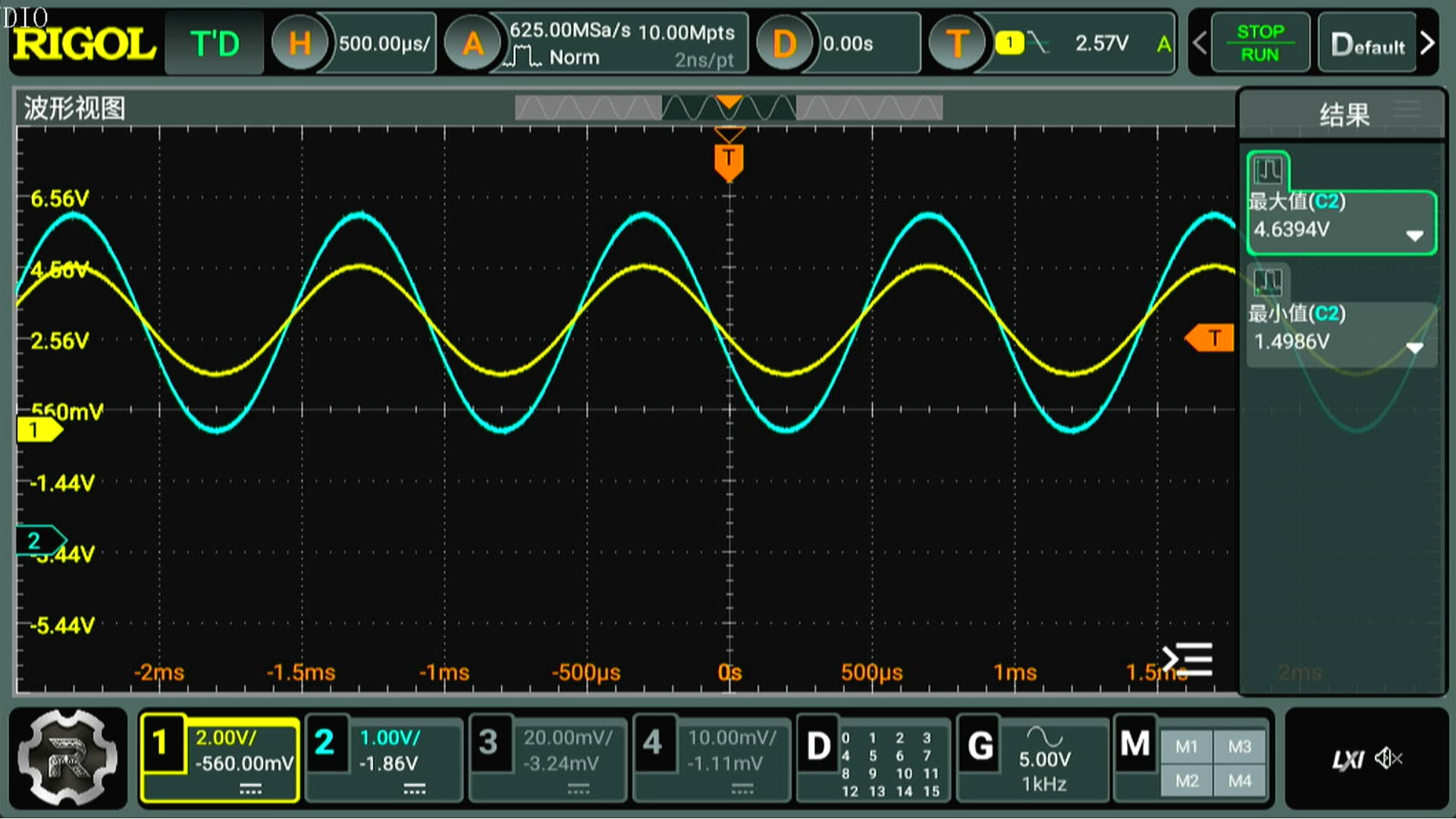Open the delay D icon
Viewport: 1456px width, 819px height.
pos(784,43)
